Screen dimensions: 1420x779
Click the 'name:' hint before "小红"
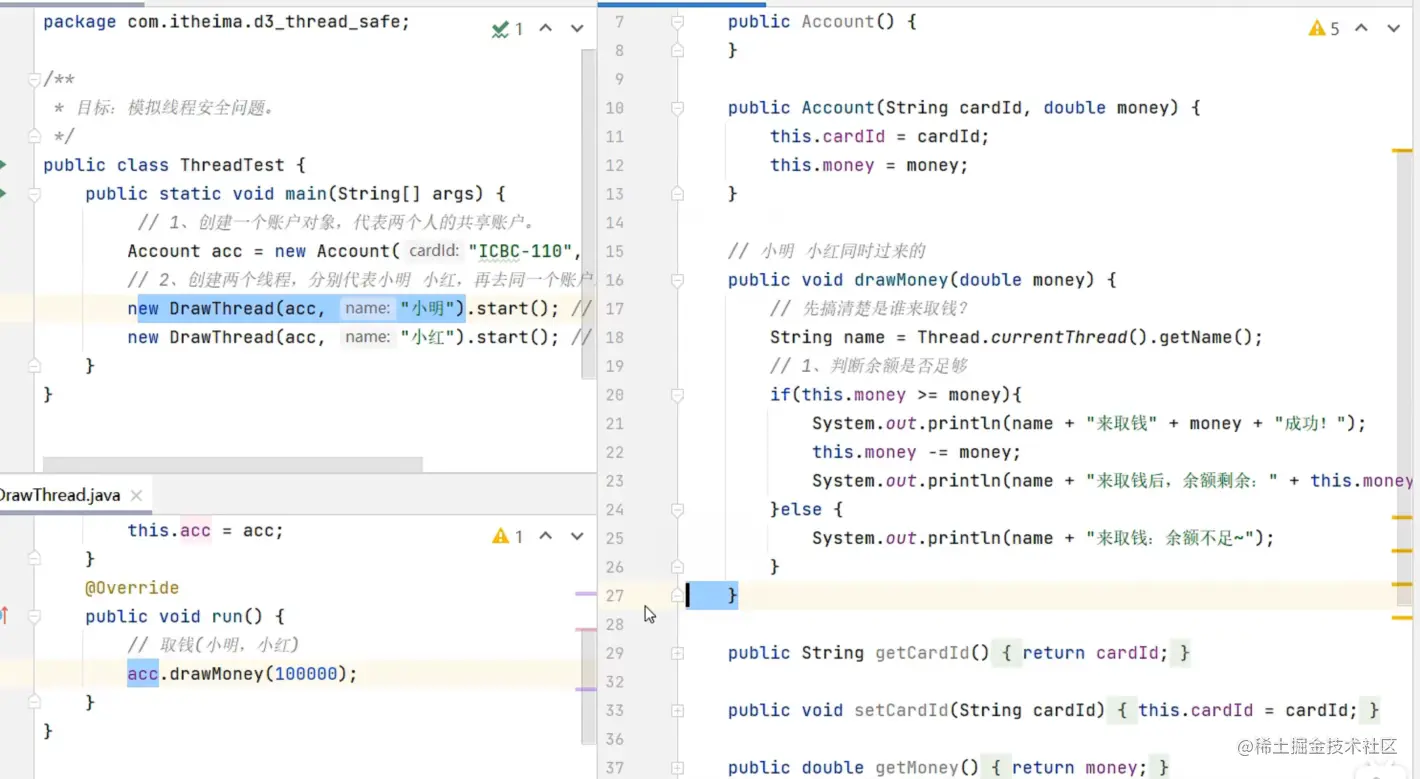(x=367, y=337)
